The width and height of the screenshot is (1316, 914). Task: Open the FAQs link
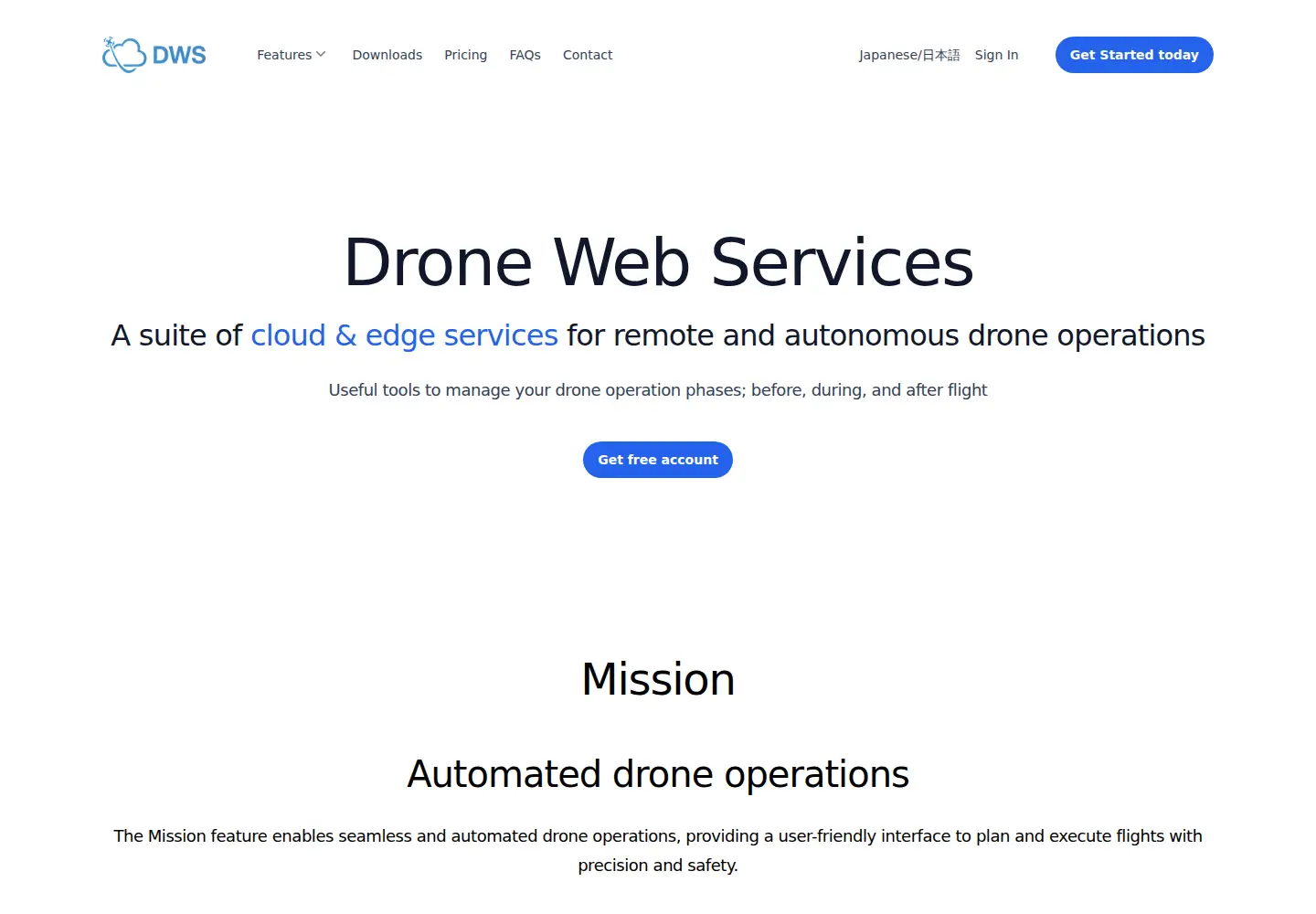525,55
